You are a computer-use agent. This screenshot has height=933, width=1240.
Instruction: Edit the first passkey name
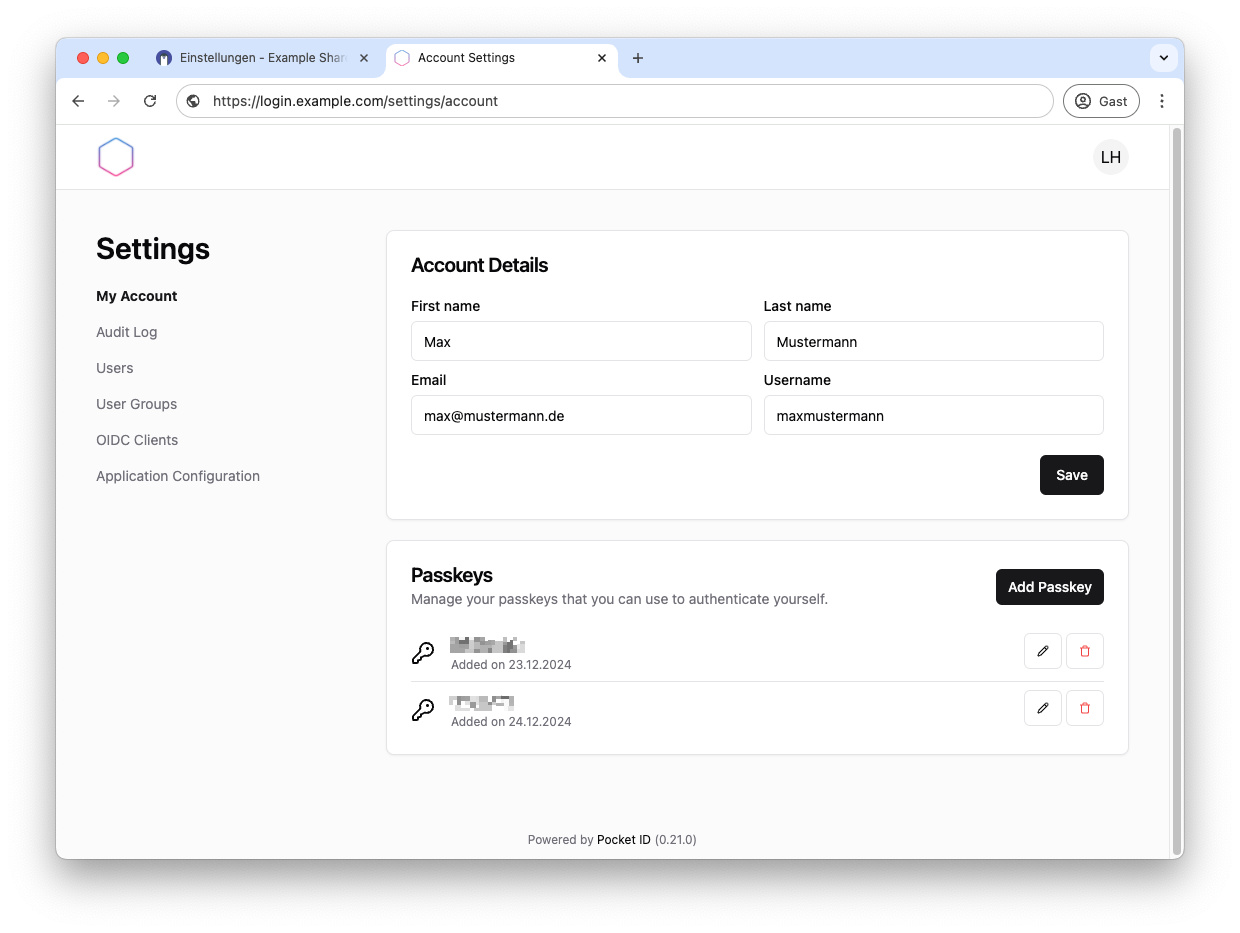[1042, 651]
